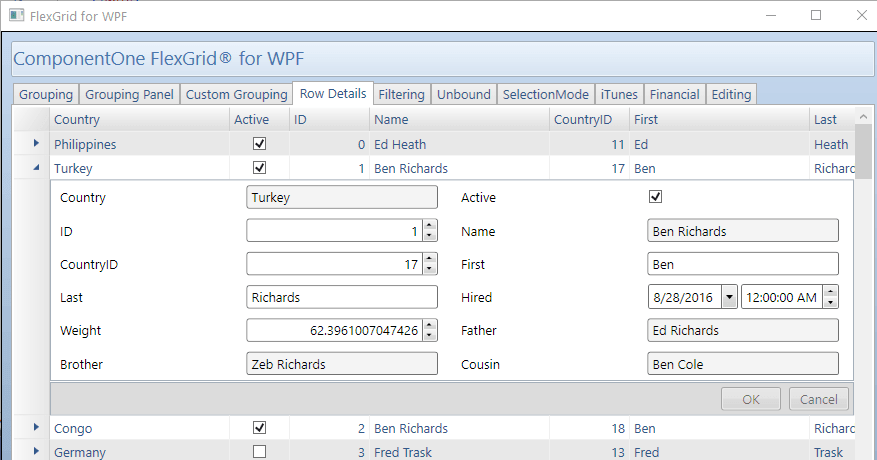Check the Active box for Germany row
The width and height of the screenshot is (877, 460).
point(260,452)
